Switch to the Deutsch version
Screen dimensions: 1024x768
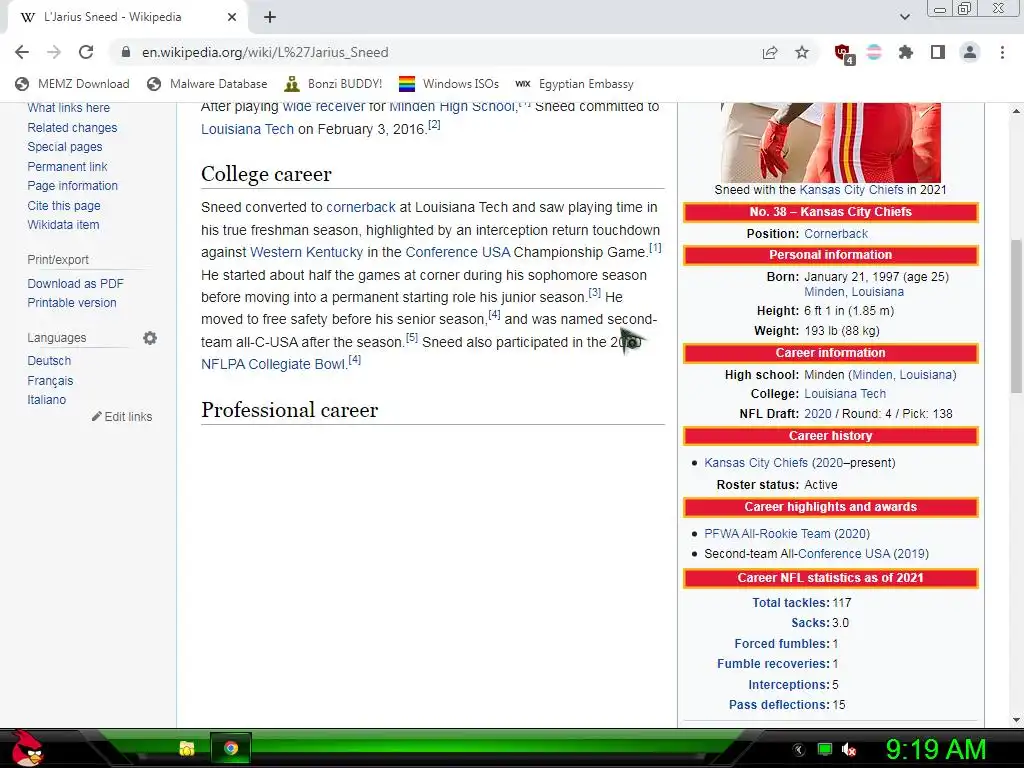pos(49,360)
